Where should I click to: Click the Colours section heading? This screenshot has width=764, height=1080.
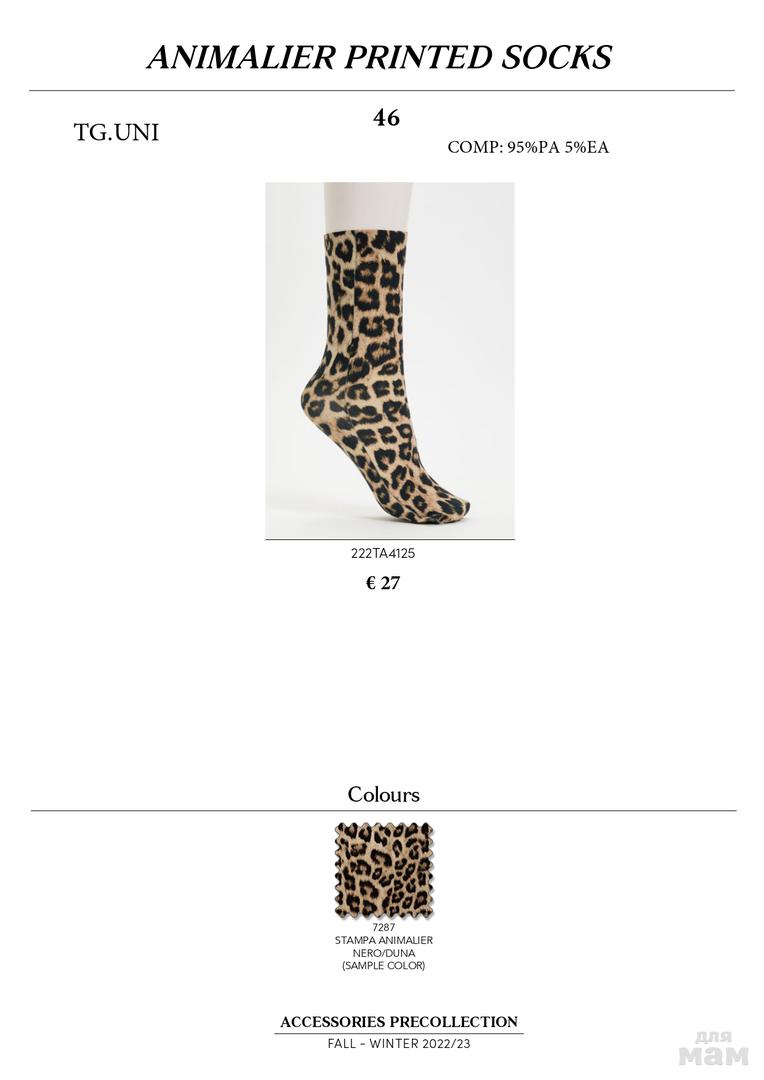point(384,794)
